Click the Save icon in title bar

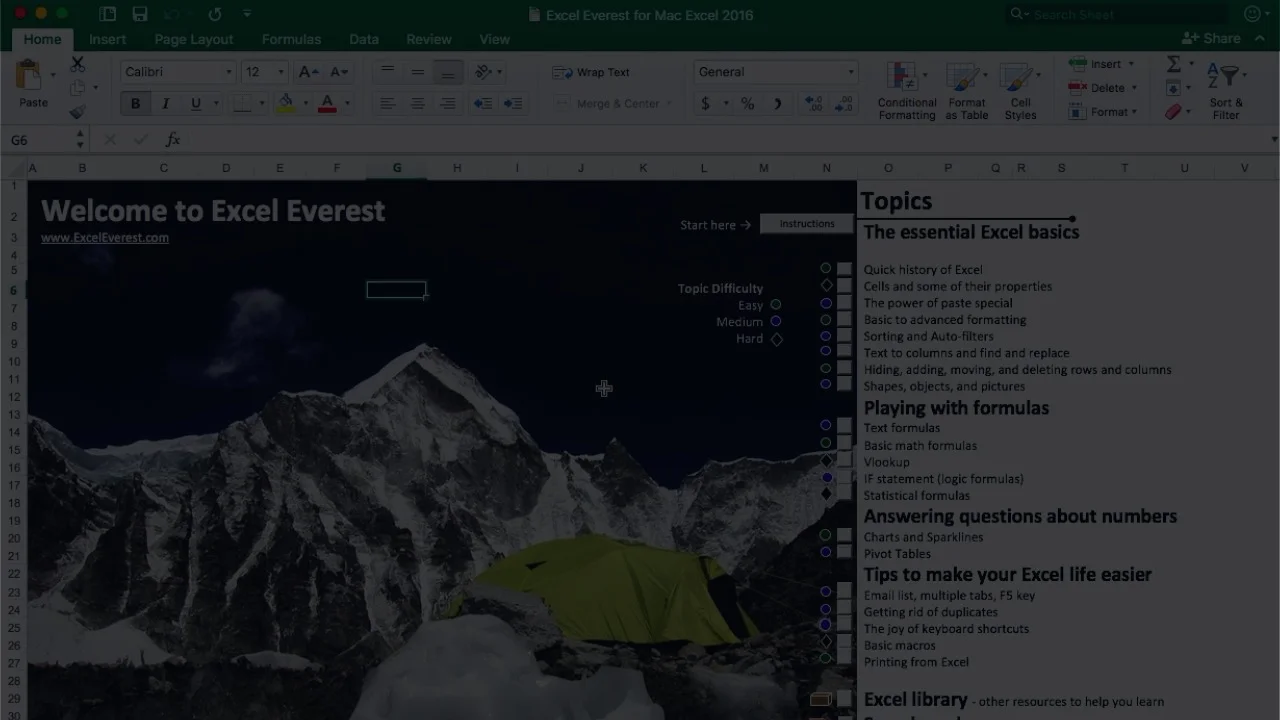coord(140,14)
